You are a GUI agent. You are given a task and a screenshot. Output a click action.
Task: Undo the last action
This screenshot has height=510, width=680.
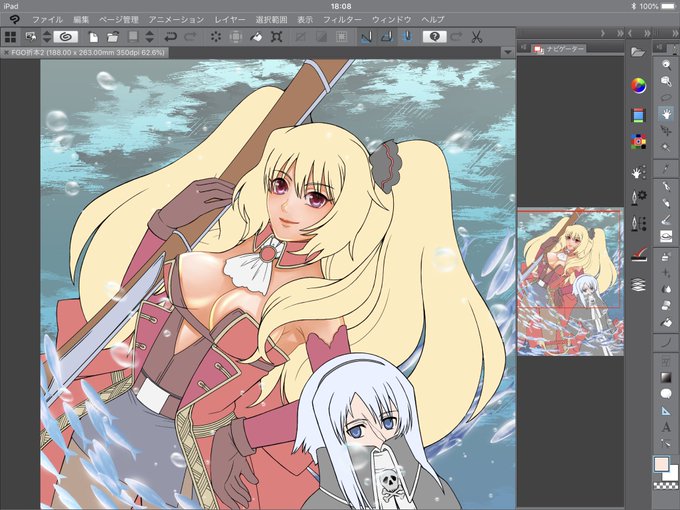170,37
